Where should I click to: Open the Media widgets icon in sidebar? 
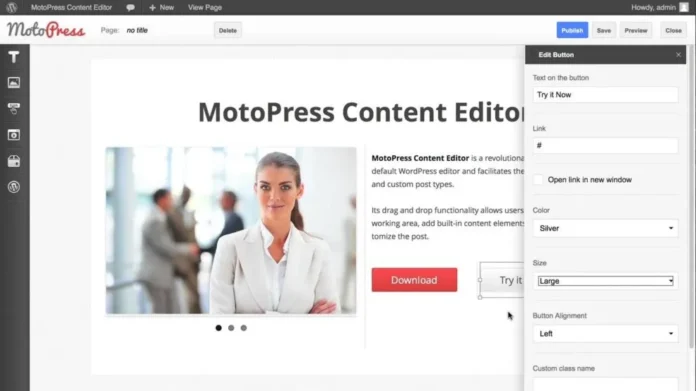click(x=14, y=134)
